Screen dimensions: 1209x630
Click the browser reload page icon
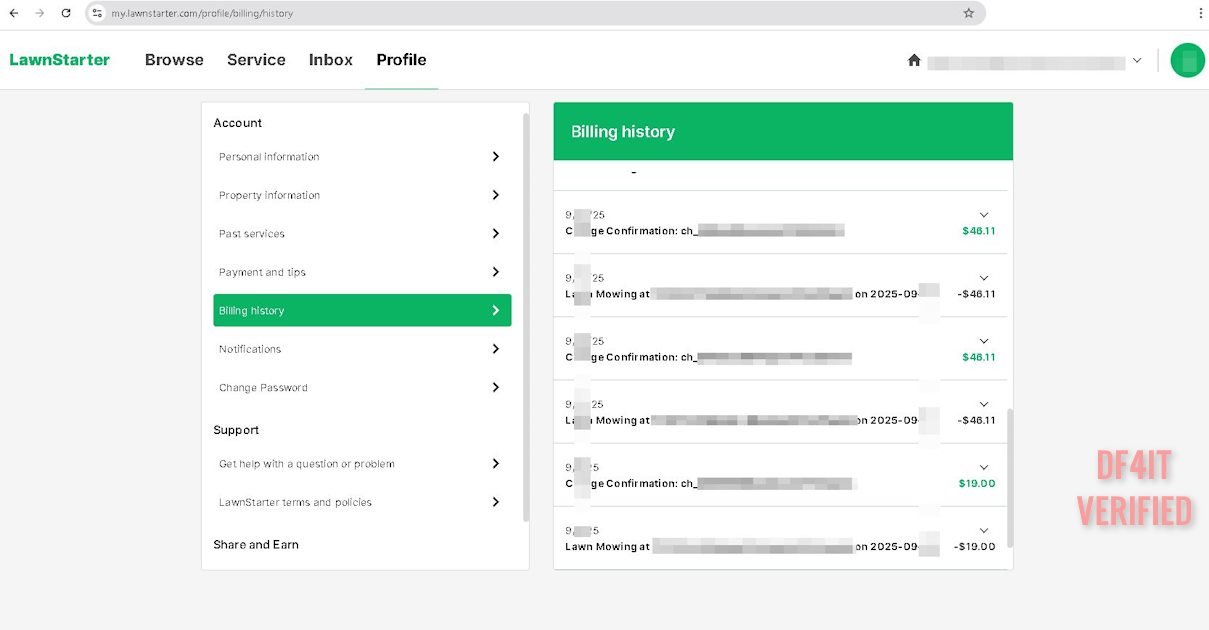point(66,13)
